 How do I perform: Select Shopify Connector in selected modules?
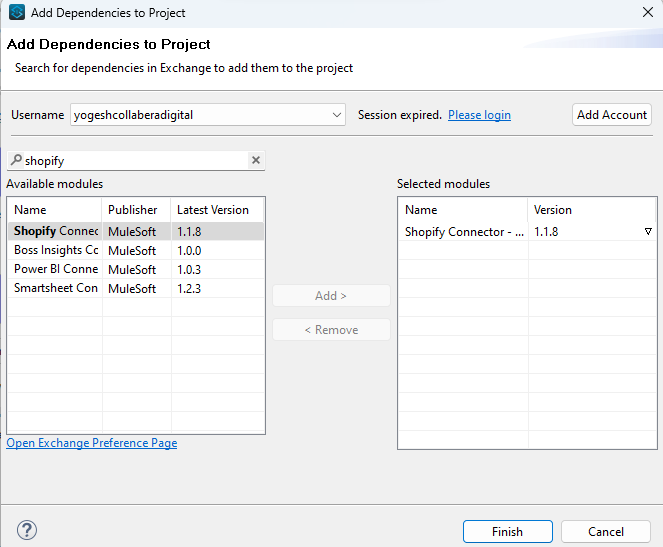(464, 231)
